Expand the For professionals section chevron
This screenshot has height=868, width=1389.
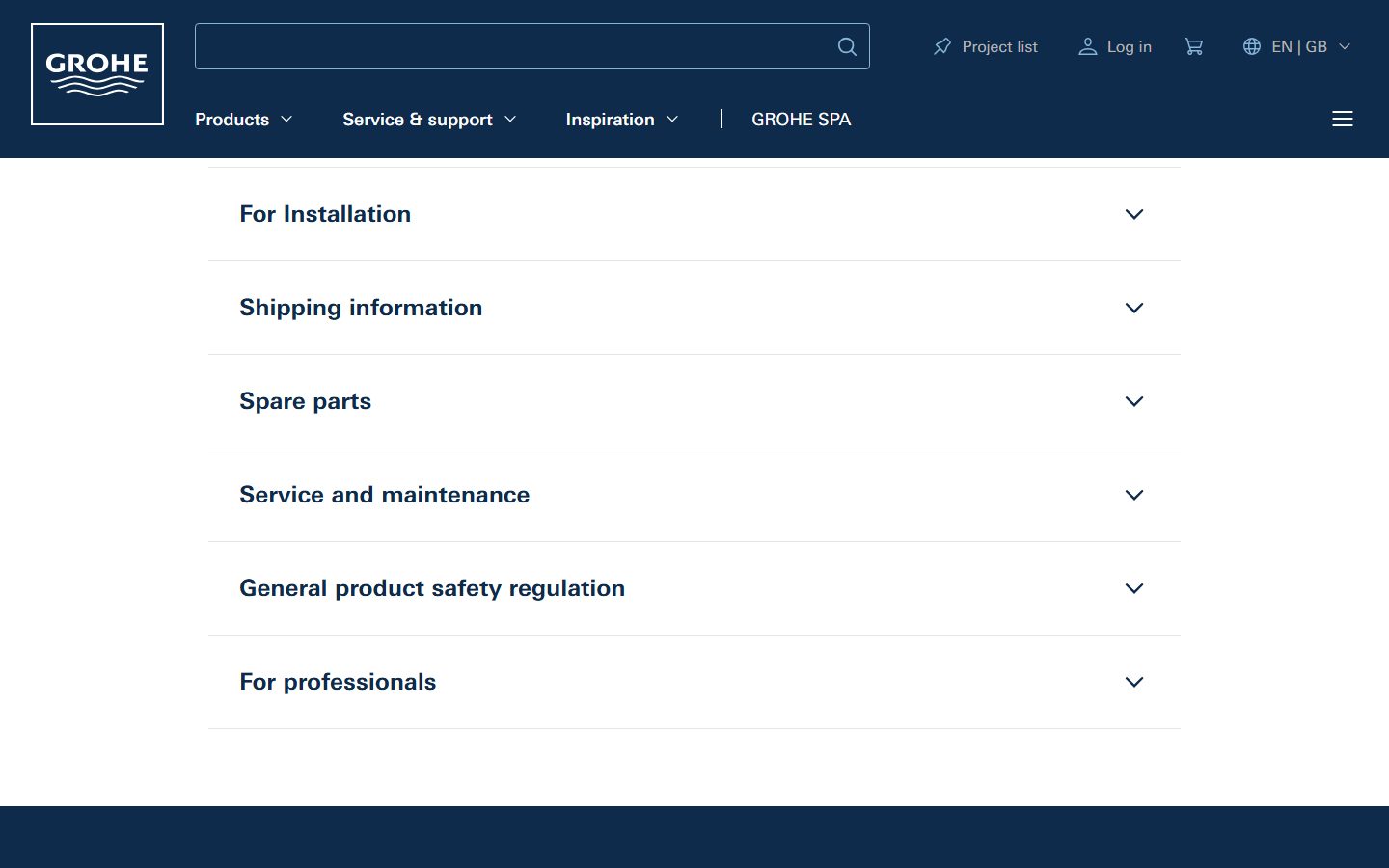[x=1134, y=682]
